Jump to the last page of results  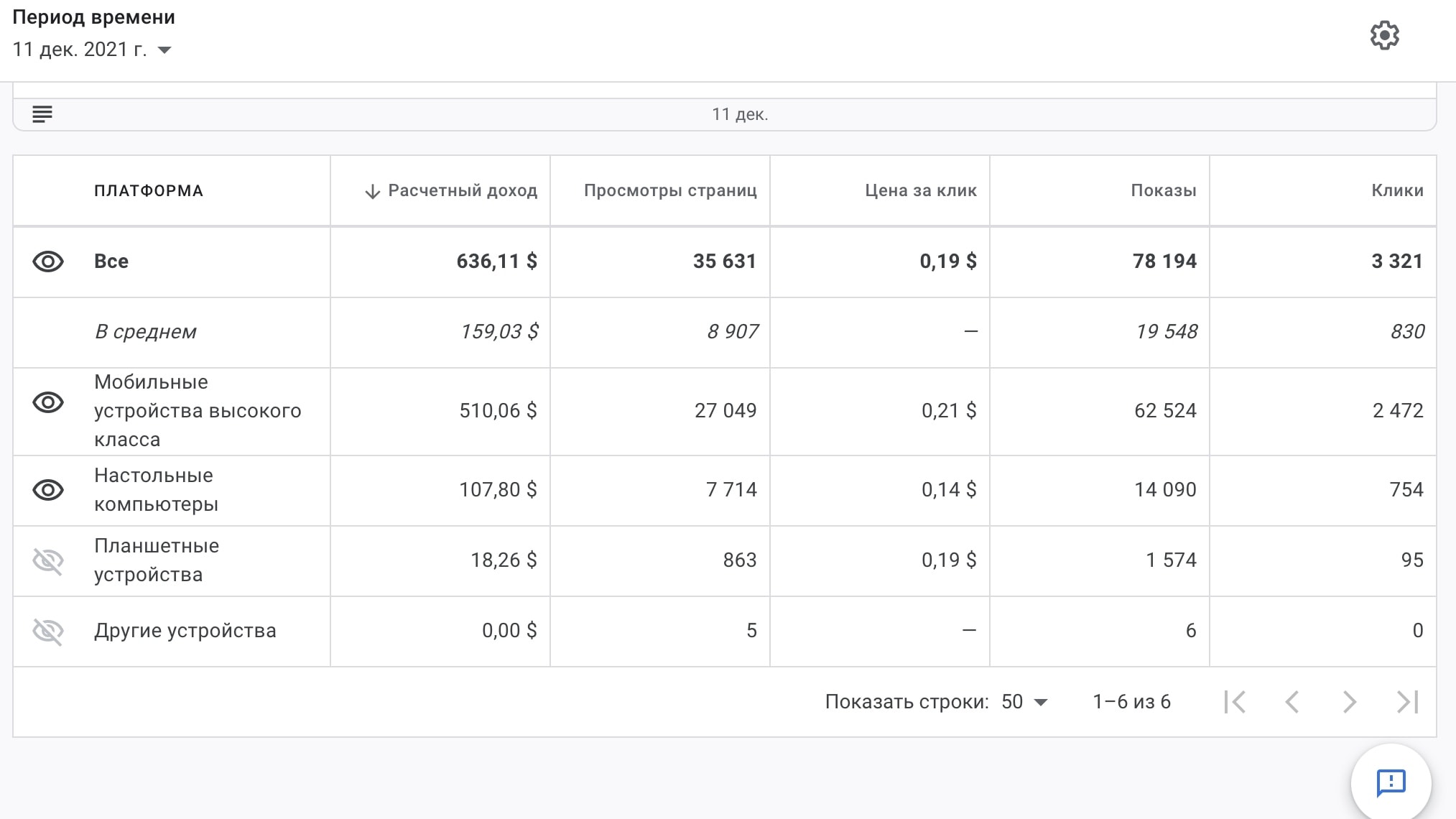(1407, 702)
